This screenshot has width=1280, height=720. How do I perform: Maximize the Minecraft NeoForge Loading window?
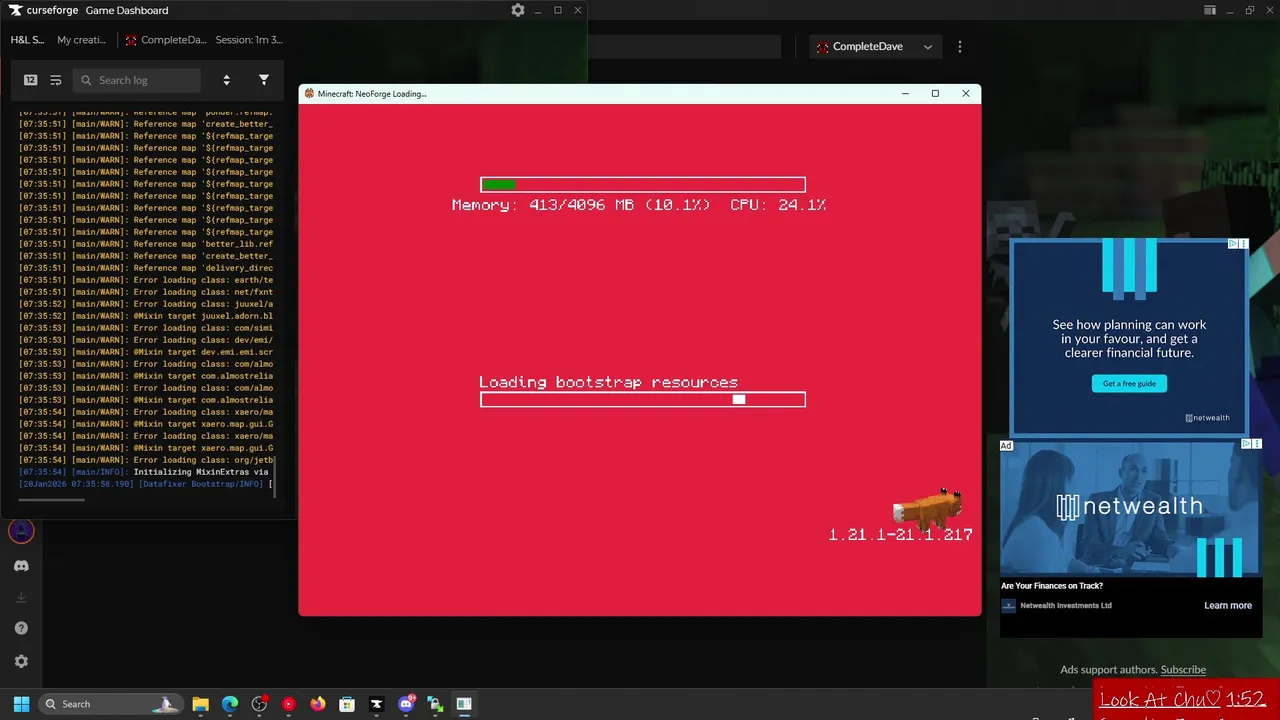coord(935,93)
